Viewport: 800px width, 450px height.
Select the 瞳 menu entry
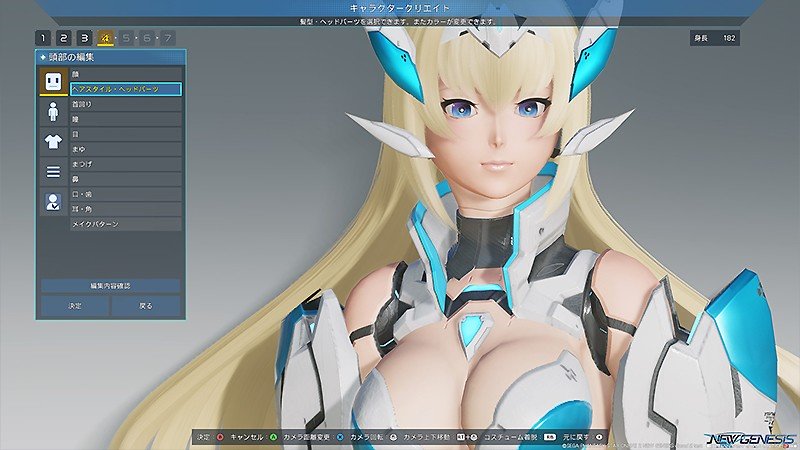126,119
